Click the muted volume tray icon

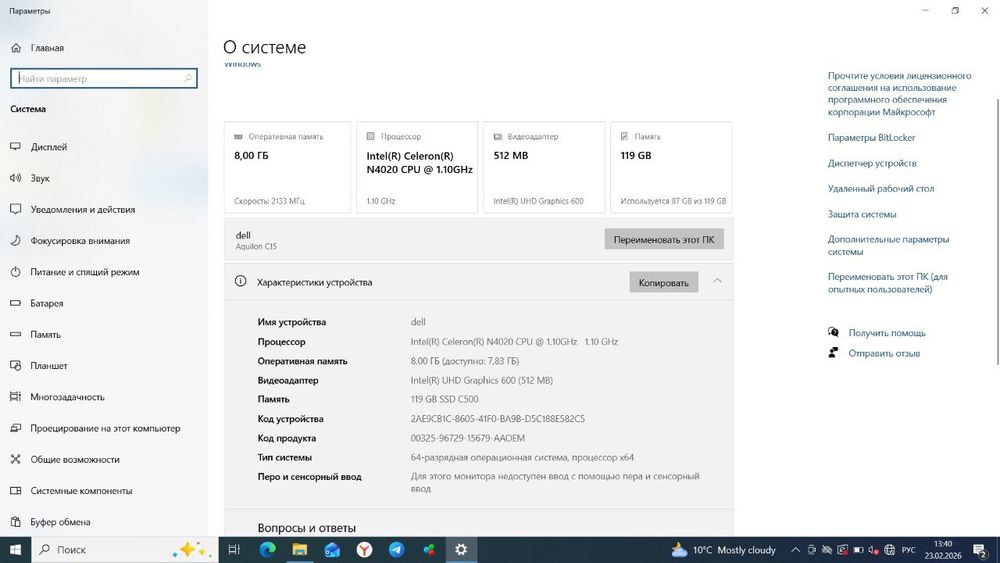tap(874, 550)
